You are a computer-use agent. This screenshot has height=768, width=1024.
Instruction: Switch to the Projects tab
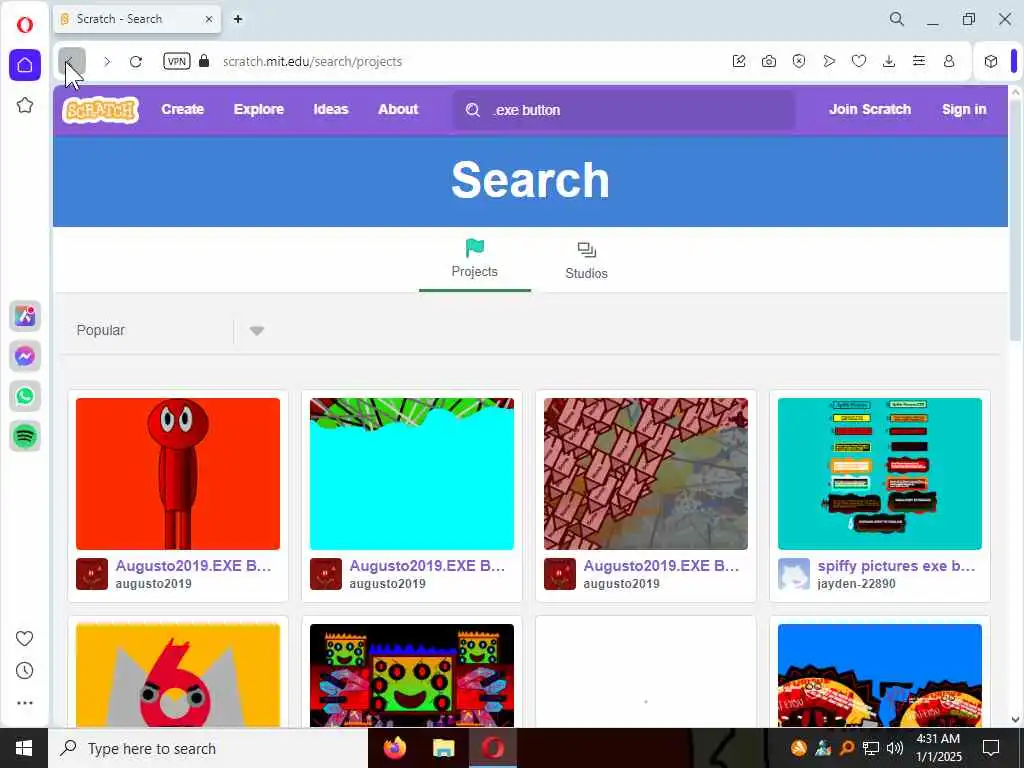(x=475, y=260)
